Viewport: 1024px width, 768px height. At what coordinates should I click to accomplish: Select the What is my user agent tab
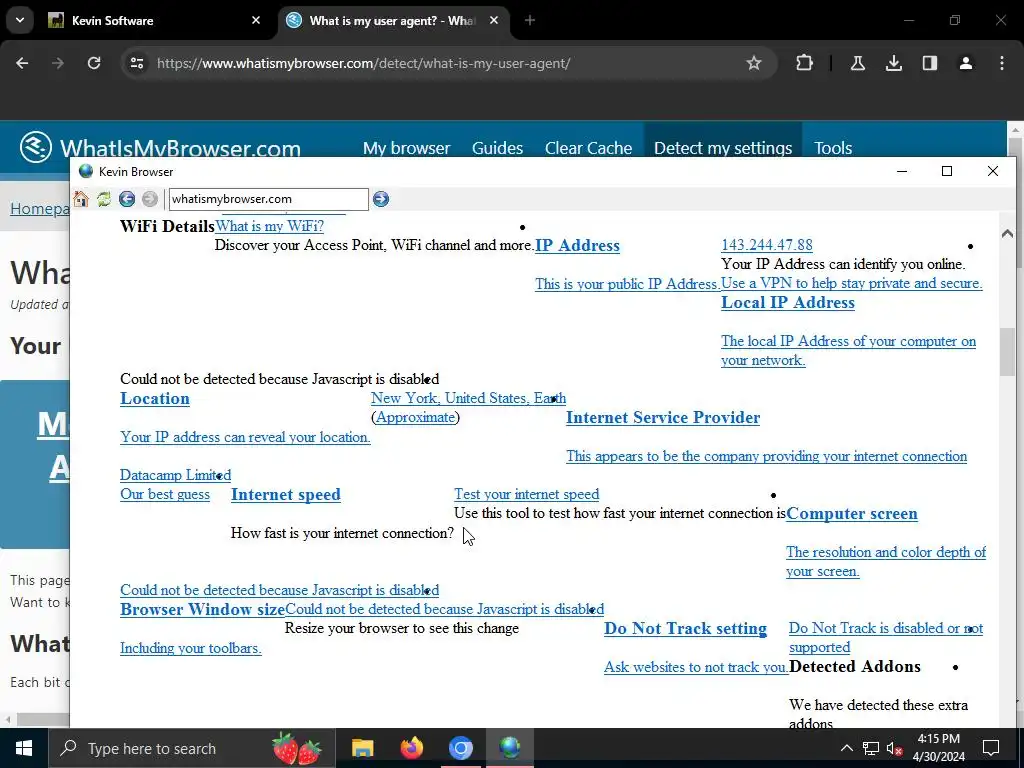(393, 20)
